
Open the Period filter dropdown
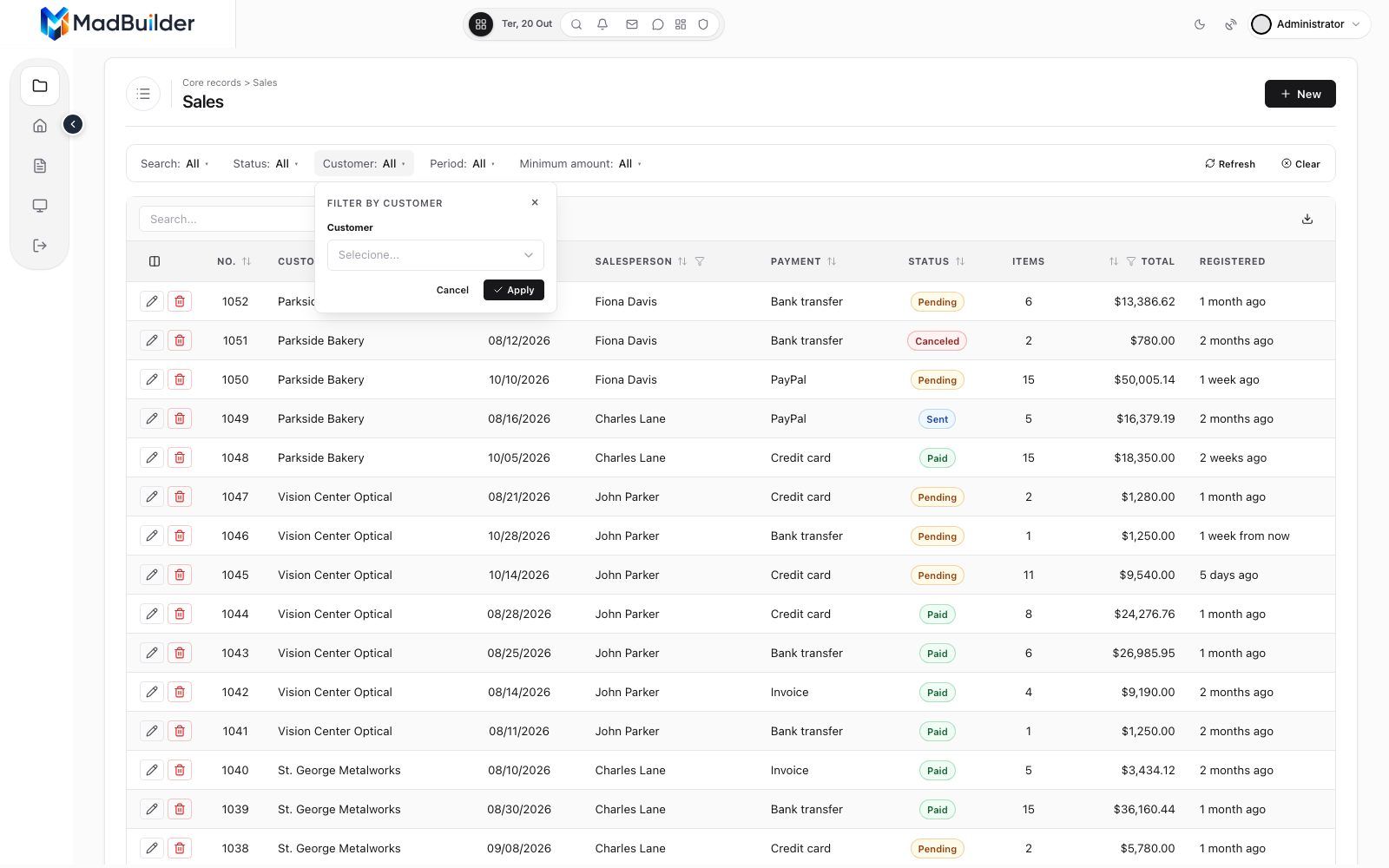coord(462,164)
